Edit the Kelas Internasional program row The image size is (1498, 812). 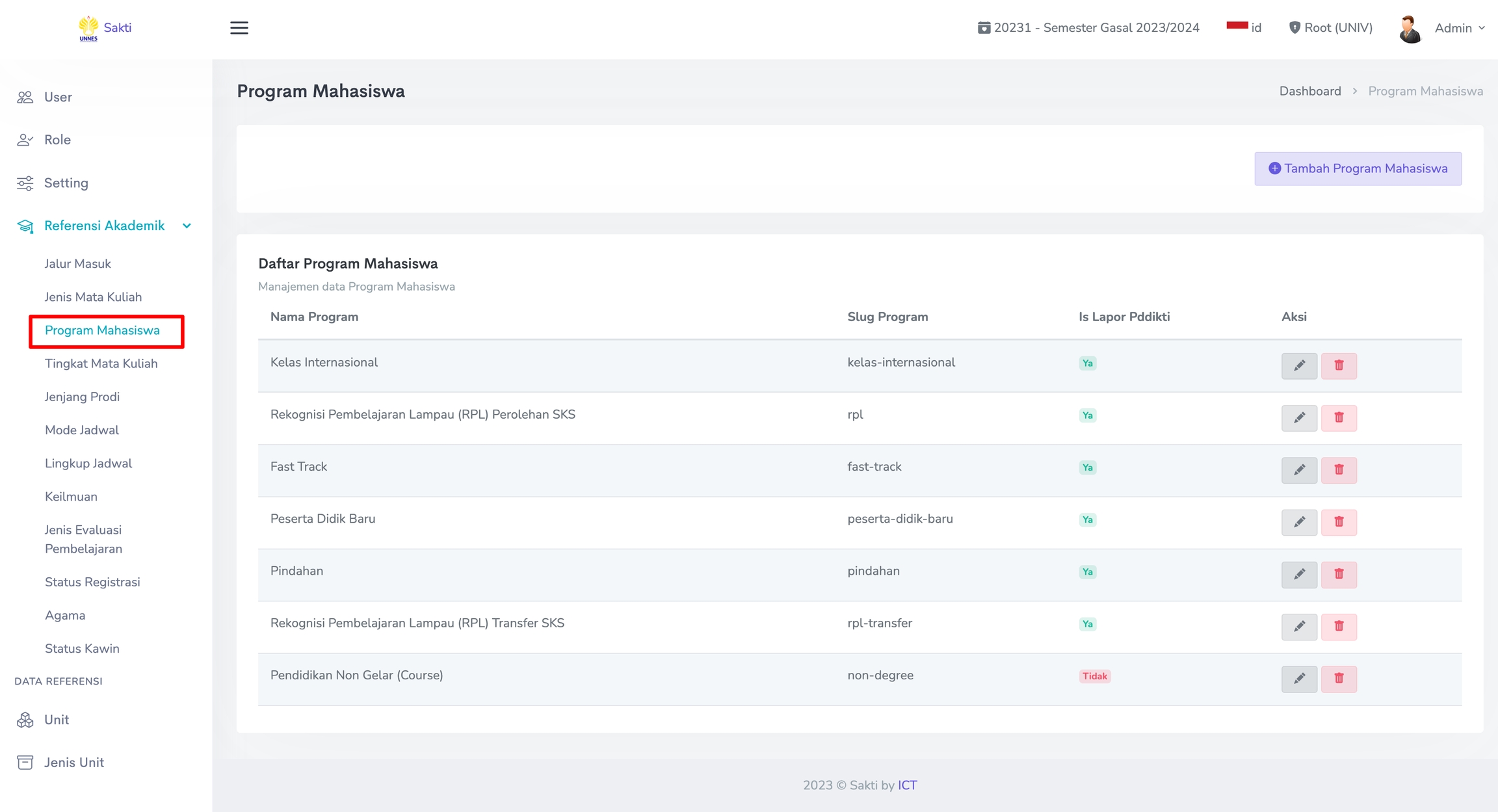point(1298,365)
